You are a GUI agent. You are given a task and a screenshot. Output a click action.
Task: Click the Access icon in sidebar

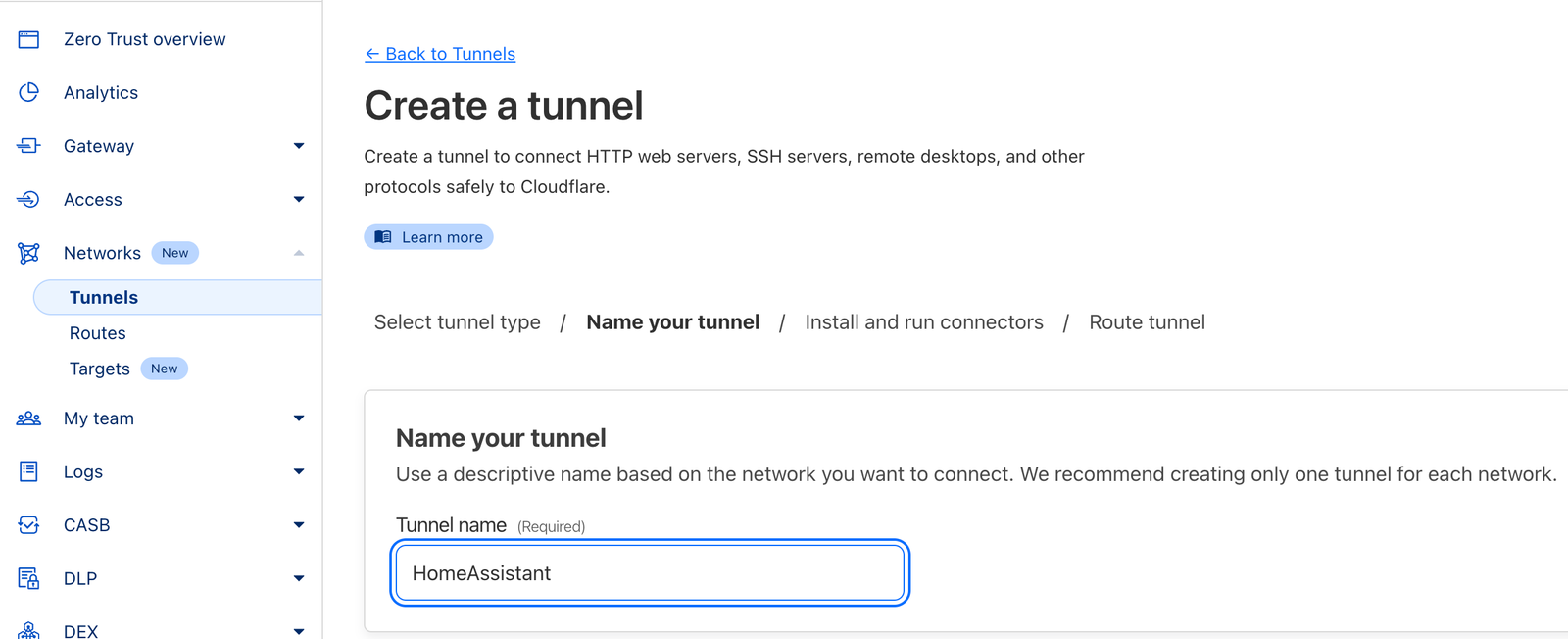click(28, 199)
